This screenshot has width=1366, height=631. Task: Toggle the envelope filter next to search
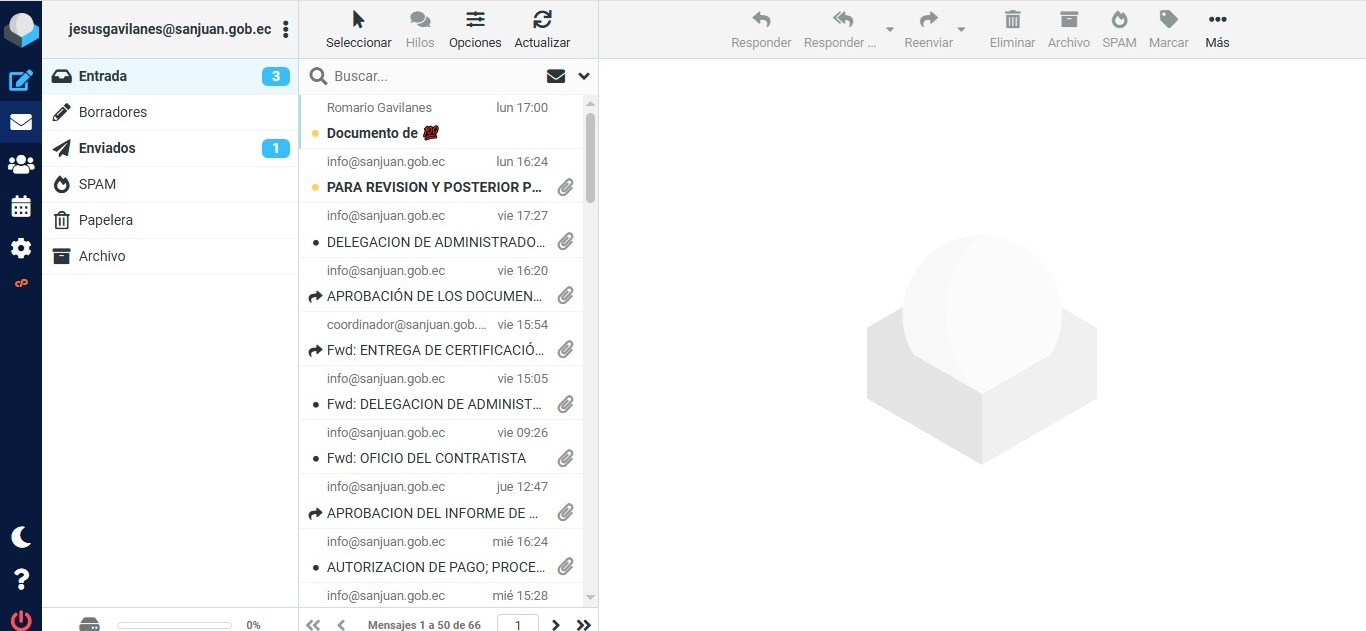(556, 76)
